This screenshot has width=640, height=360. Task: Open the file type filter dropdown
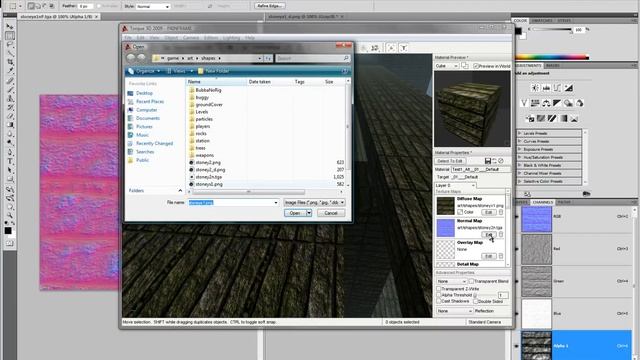click(x=314, y=202)
